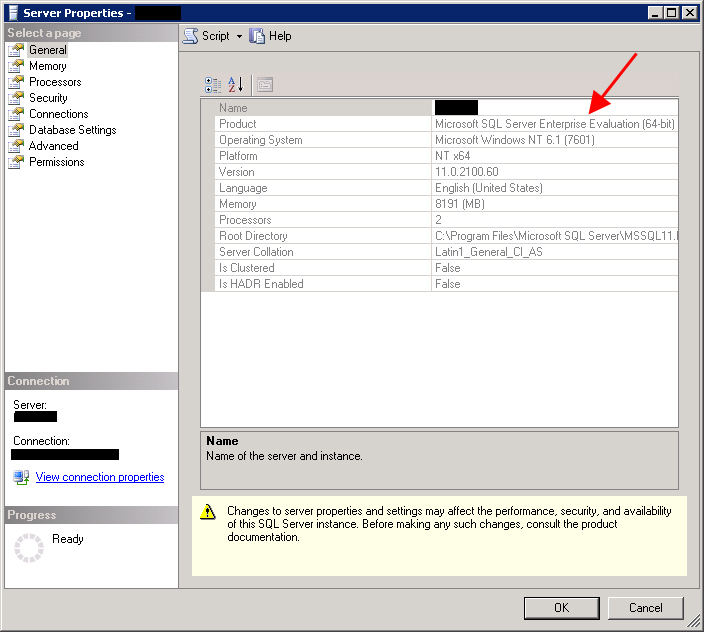Open the Script dropdown arrow
Image resolution: width=704 pixels, height=632 pixels.
tap(239, 36)
